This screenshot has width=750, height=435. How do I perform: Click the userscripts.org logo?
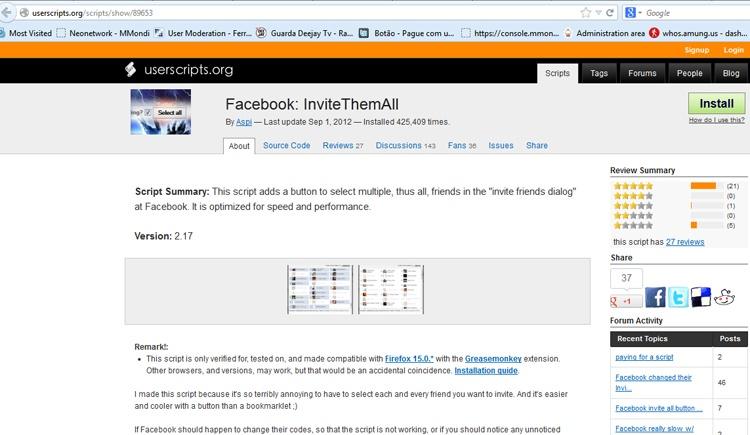click(179, 70)
